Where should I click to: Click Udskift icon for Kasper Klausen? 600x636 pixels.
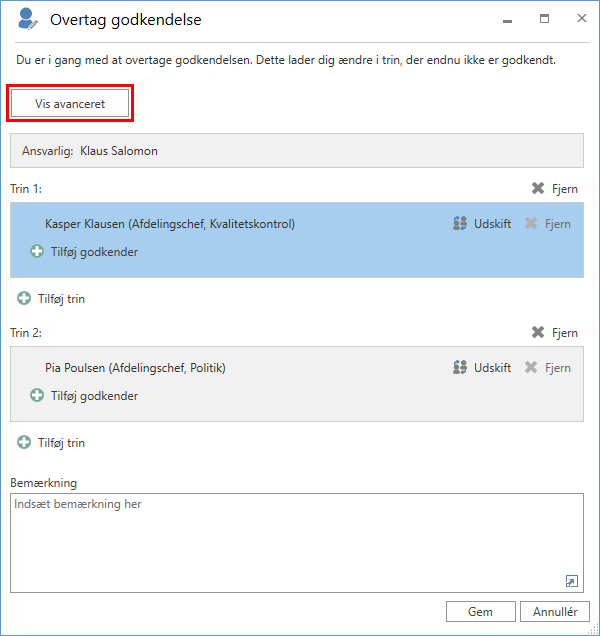pos(460,223)
